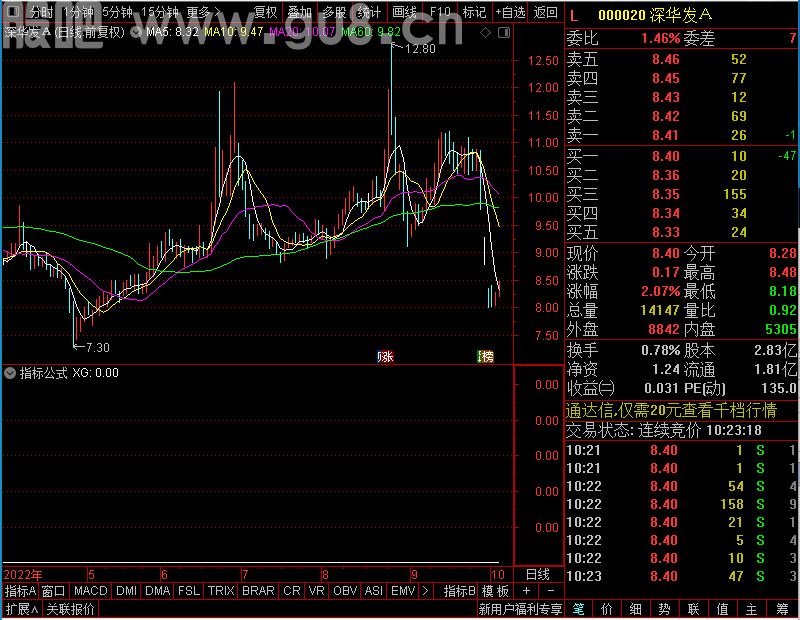Select the 势 trend tab
The image size is (800, 620).
[x=664, y=609]
